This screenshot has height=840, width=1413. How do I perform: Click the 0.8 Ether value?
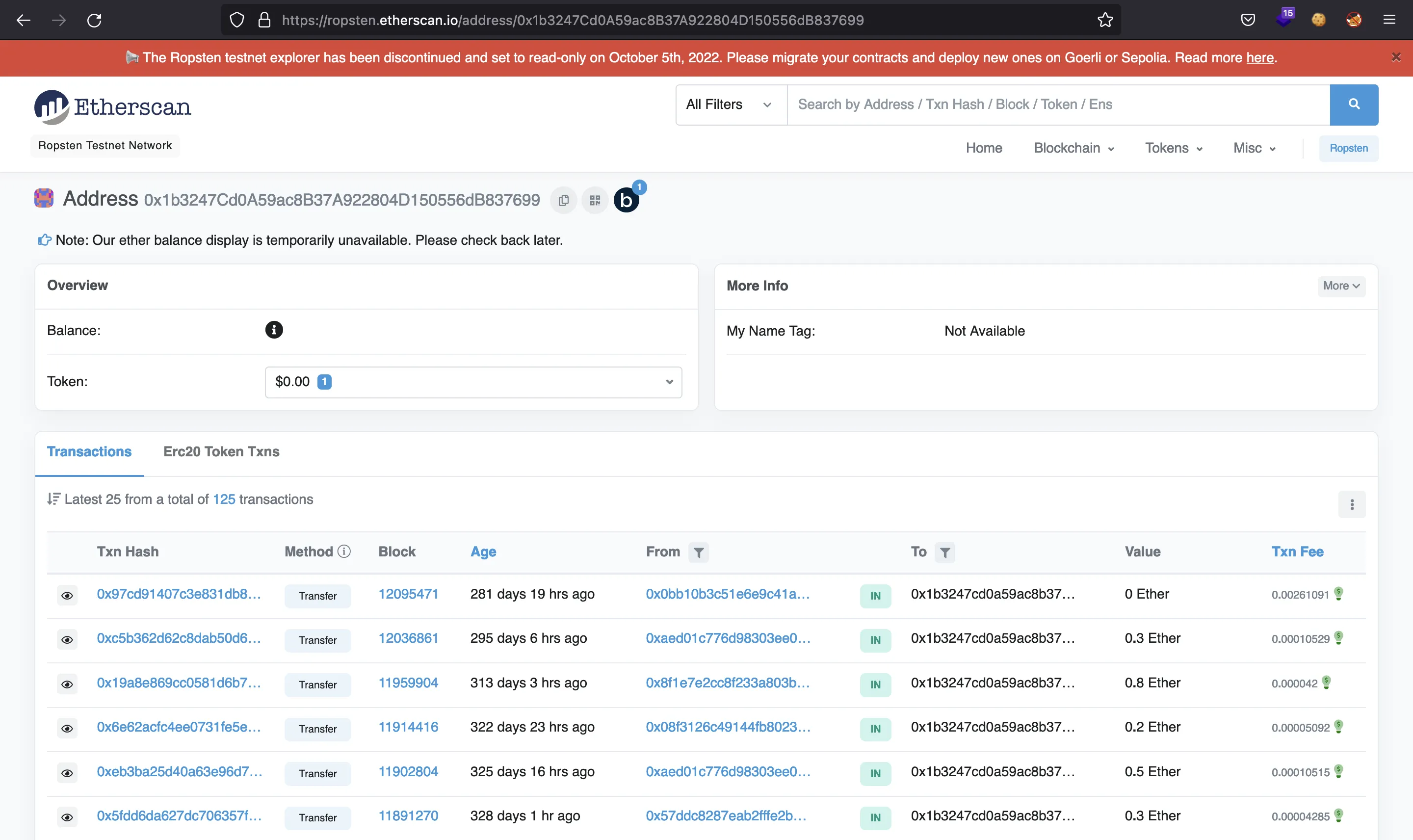coord(1152,682)
